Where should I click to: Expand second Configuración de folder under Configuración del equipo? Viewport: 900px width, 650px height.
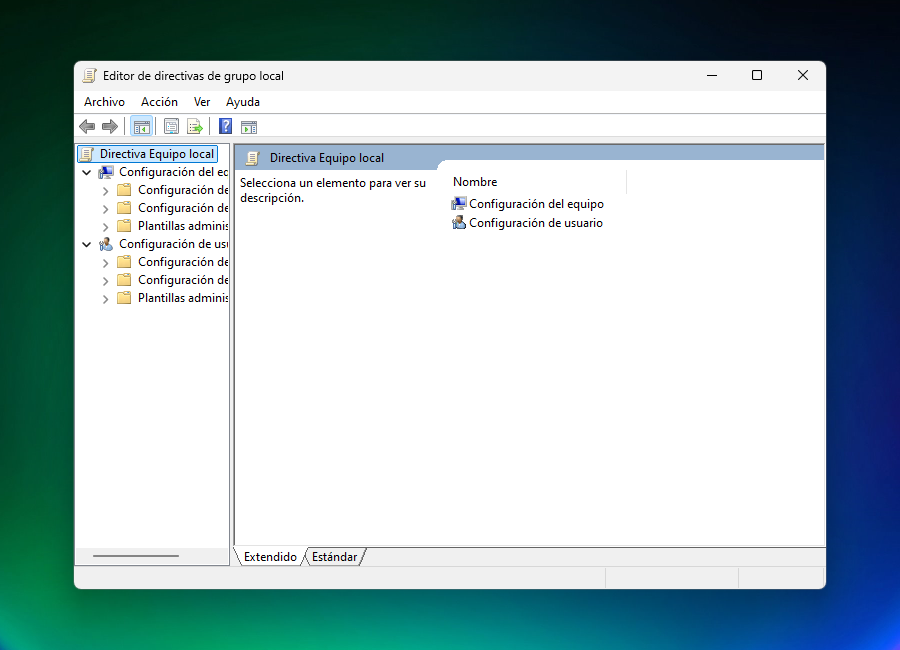tap(106, 208)
